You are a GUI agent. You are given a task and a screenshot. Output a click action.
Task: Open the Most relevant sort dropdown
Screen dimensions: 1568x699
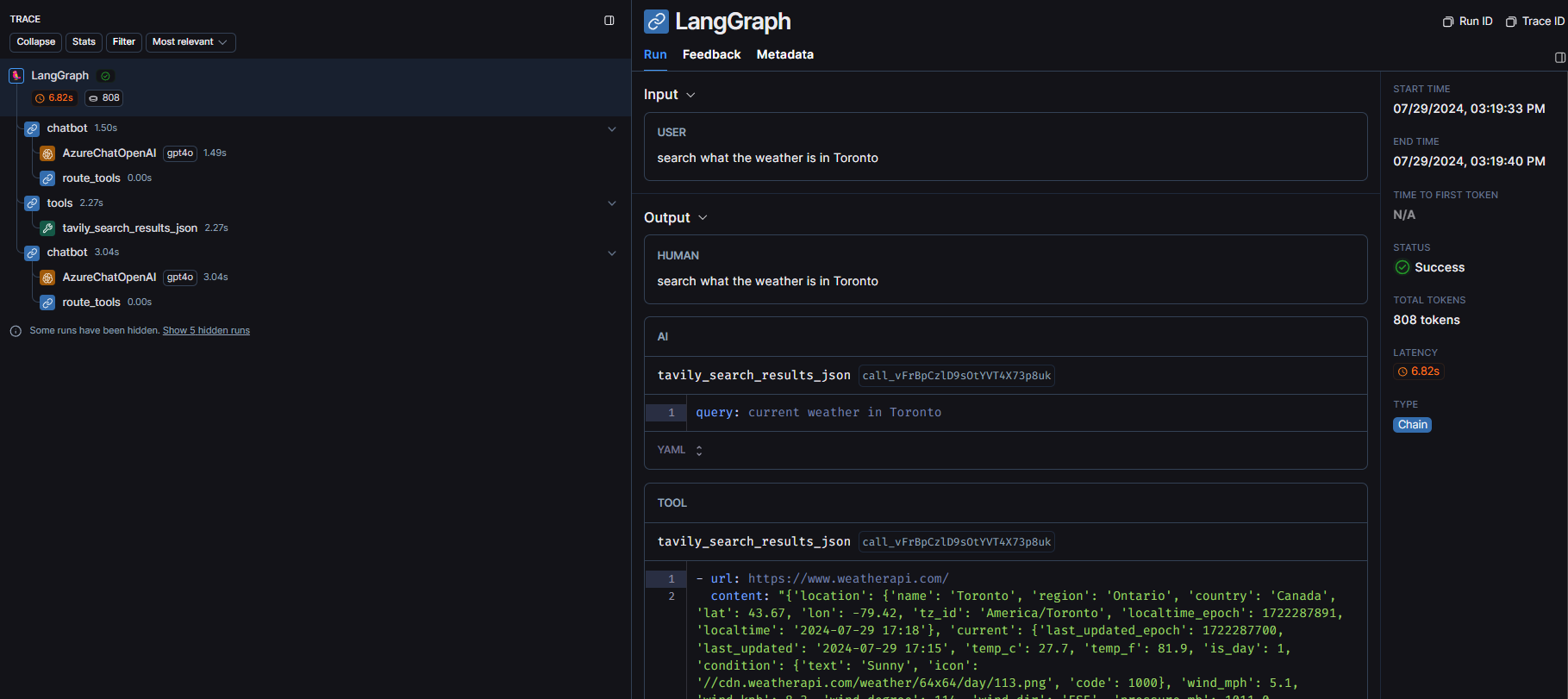tap(191, 42)
